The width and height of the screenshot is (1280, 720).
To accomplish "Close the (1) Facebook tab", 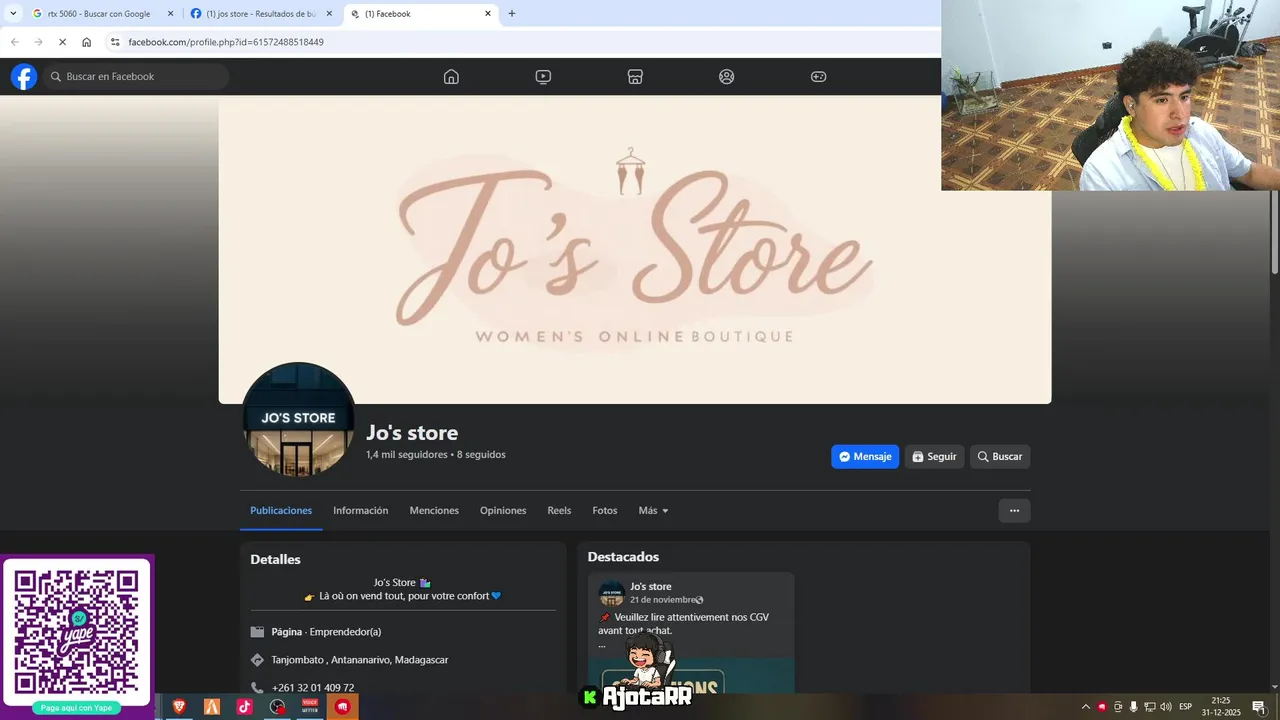I will coord(488,14).
